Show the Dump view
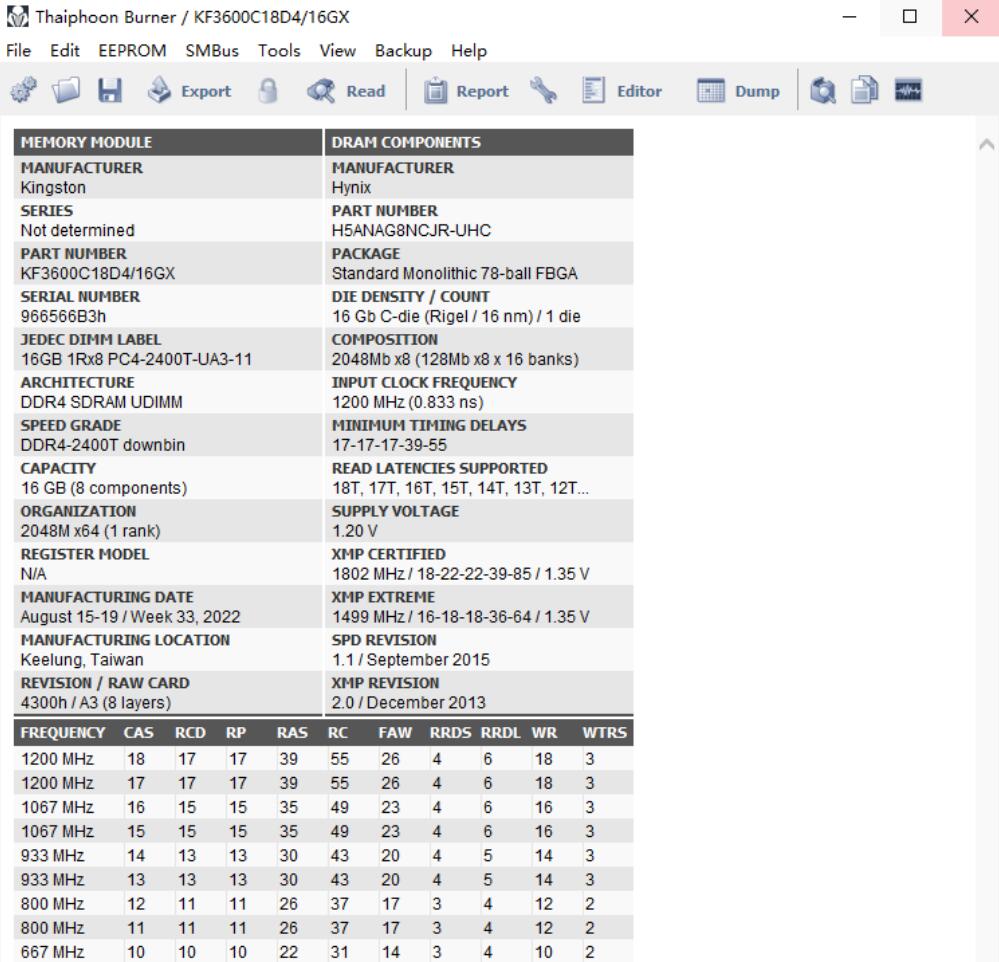999x962 pixels. tap(738, 91)
